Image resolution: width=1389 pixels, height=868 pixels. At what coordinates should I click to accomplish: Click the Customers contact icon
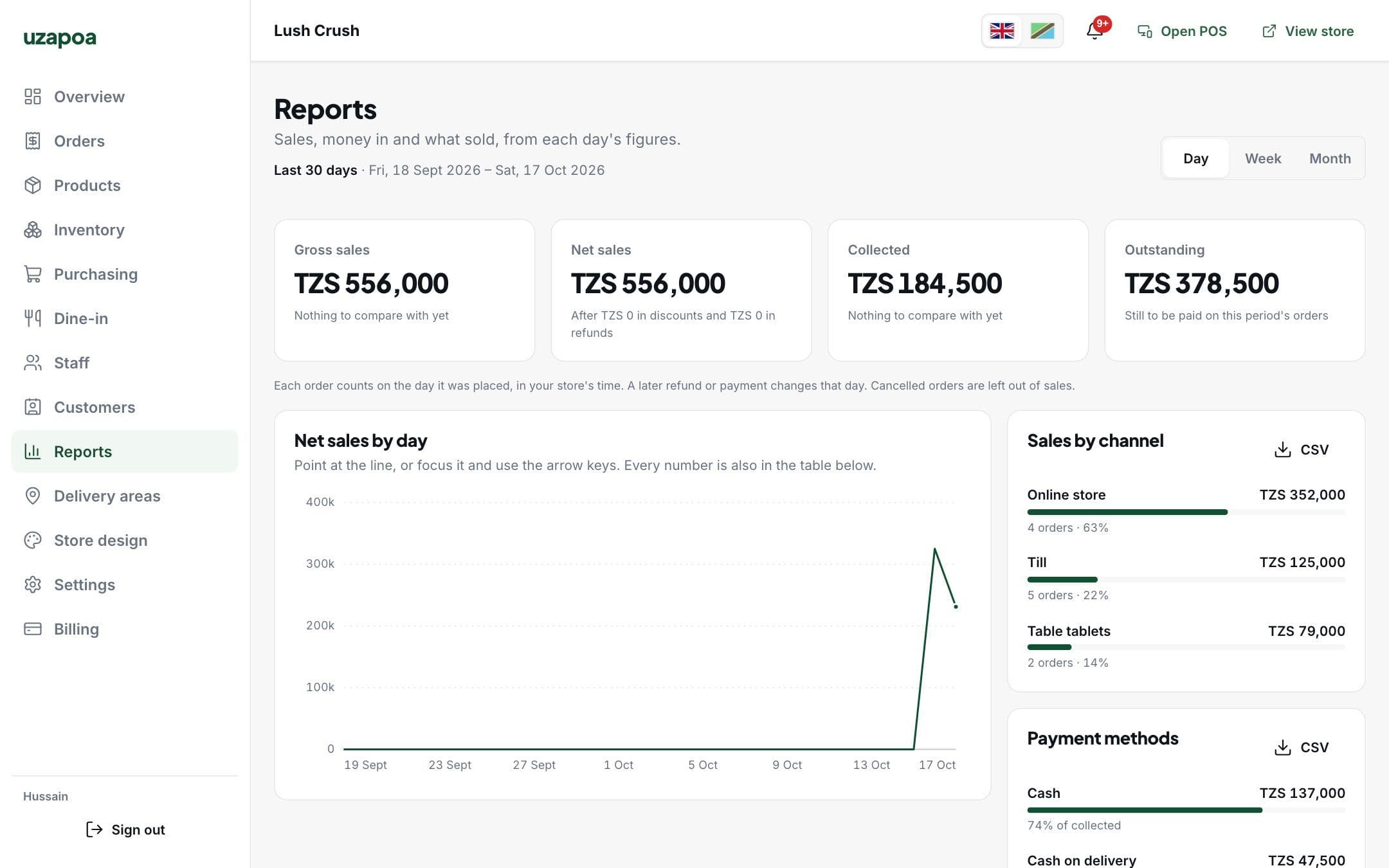(x=33, y=407)
